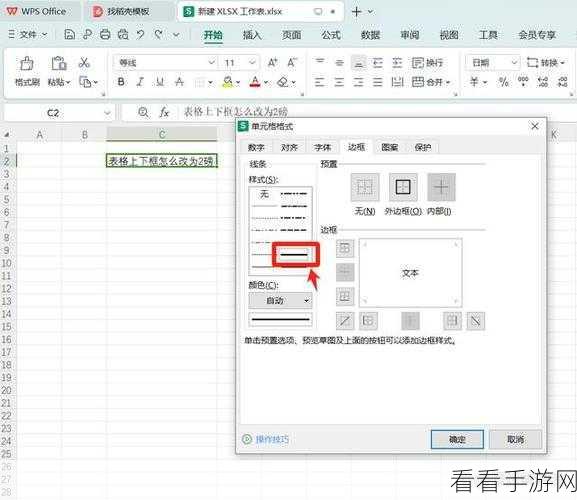Open the Insert (插入) ribbon tab
This screenshot has width=577, height=500.
tap(252, 35)
